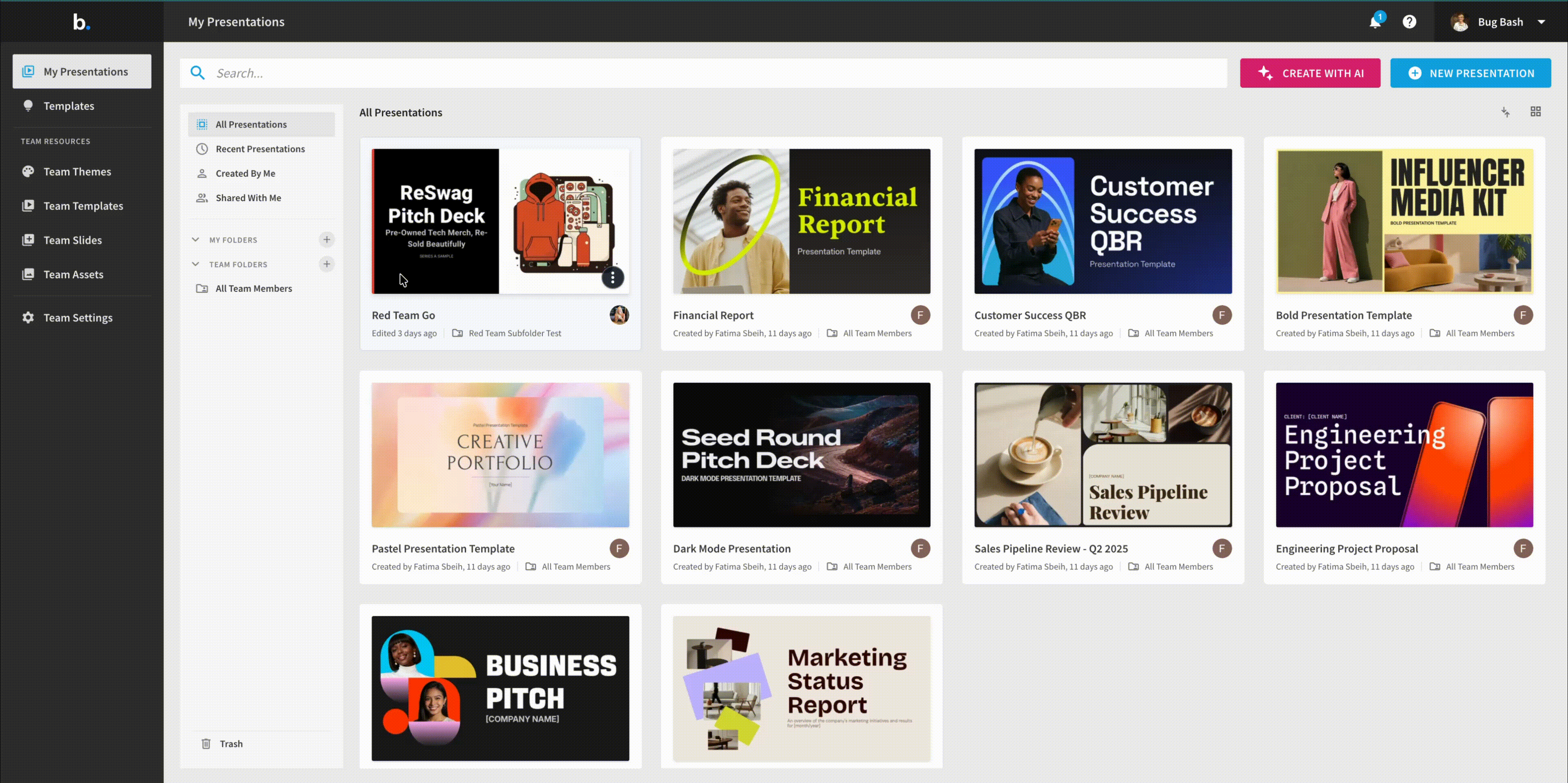
Task: Open the Customer Success QBR thumbnail
Action: (x=1103, y=221)
